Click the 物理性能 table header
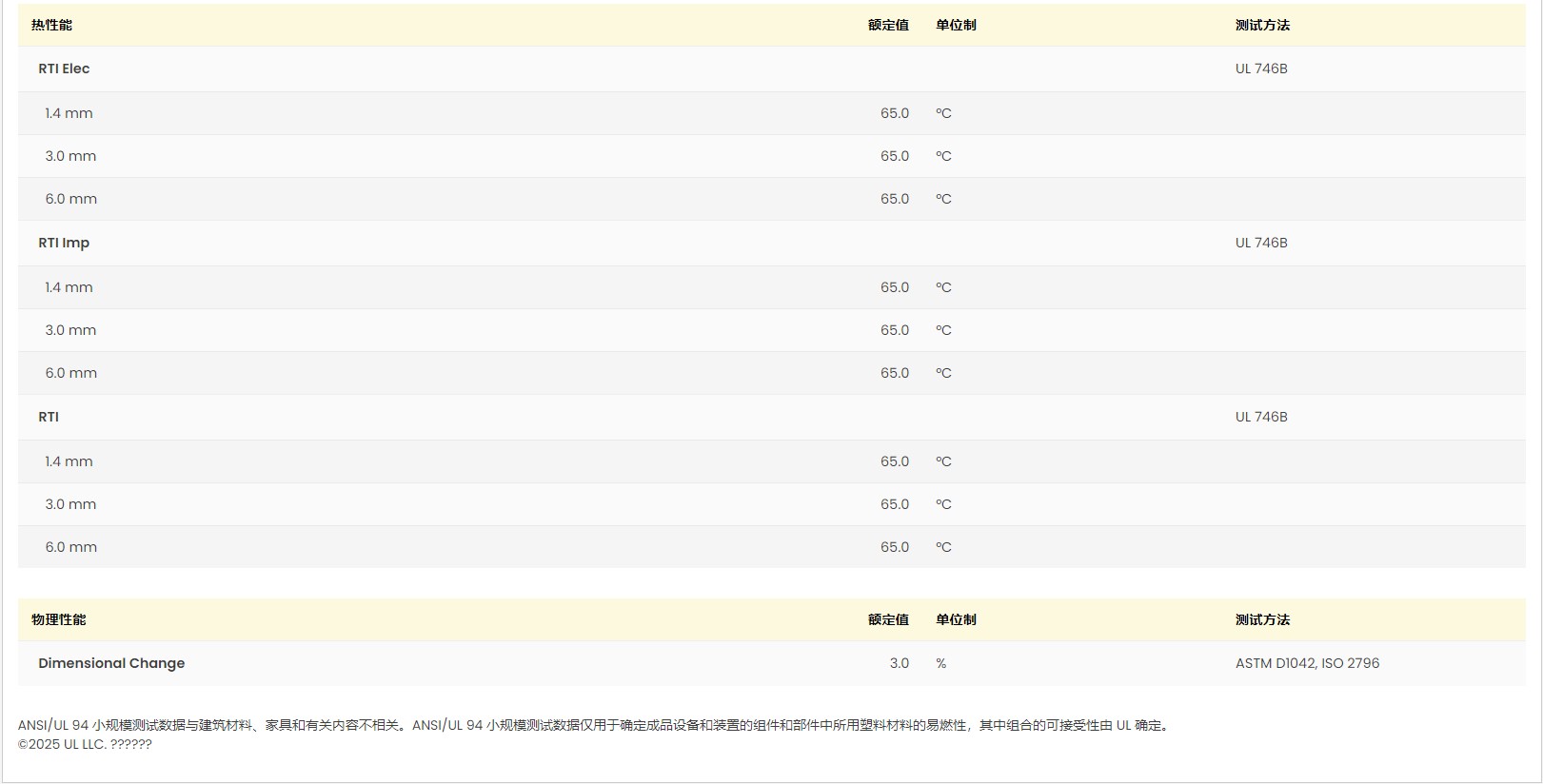Screen dimensions: 1543x784 [x=58, y=620]
